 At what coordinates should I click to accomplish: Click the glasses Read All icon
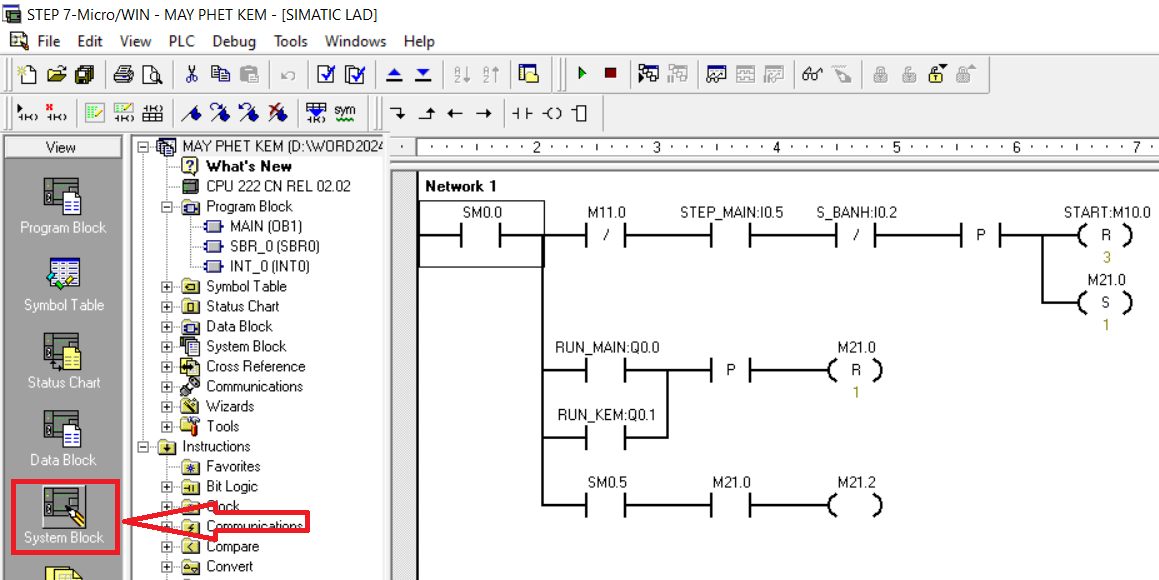[x=813, y=74]
